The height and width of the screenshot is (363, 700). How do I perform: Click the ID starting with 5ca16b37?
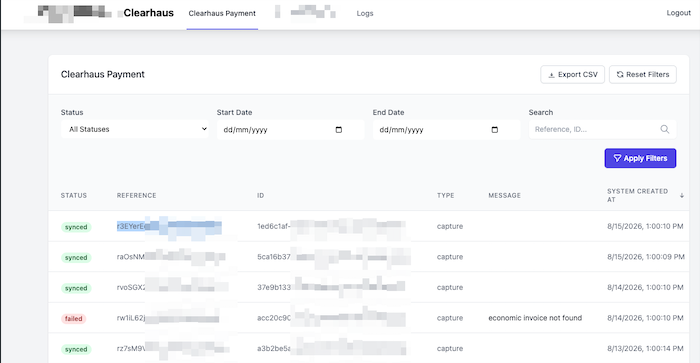pyautogui.click(x=333, y=257)
